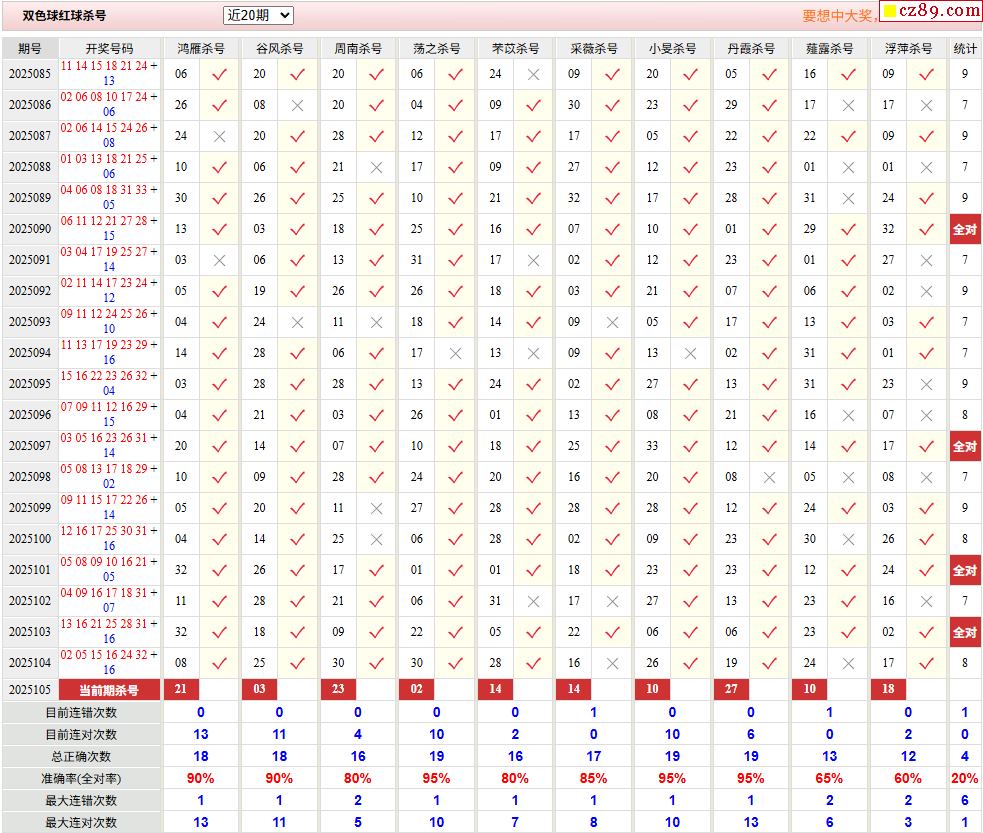Click the 谷风 check mark in row 2025099
Image resolution: width=983 pixels, height=833 pixels.
pyautogui.click(x=297, y=508)
